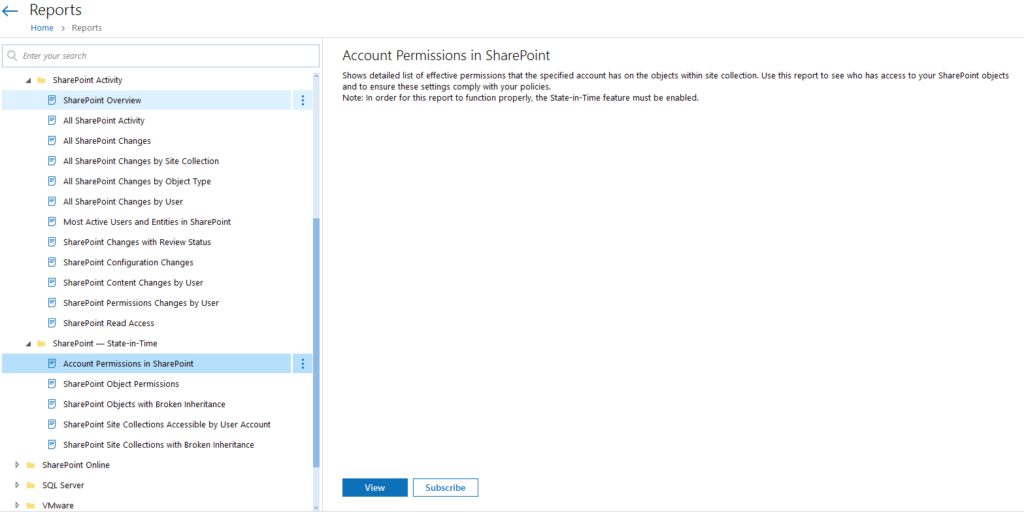
Task: Click the magnifier icon in the search box
Action: [12, 56]
